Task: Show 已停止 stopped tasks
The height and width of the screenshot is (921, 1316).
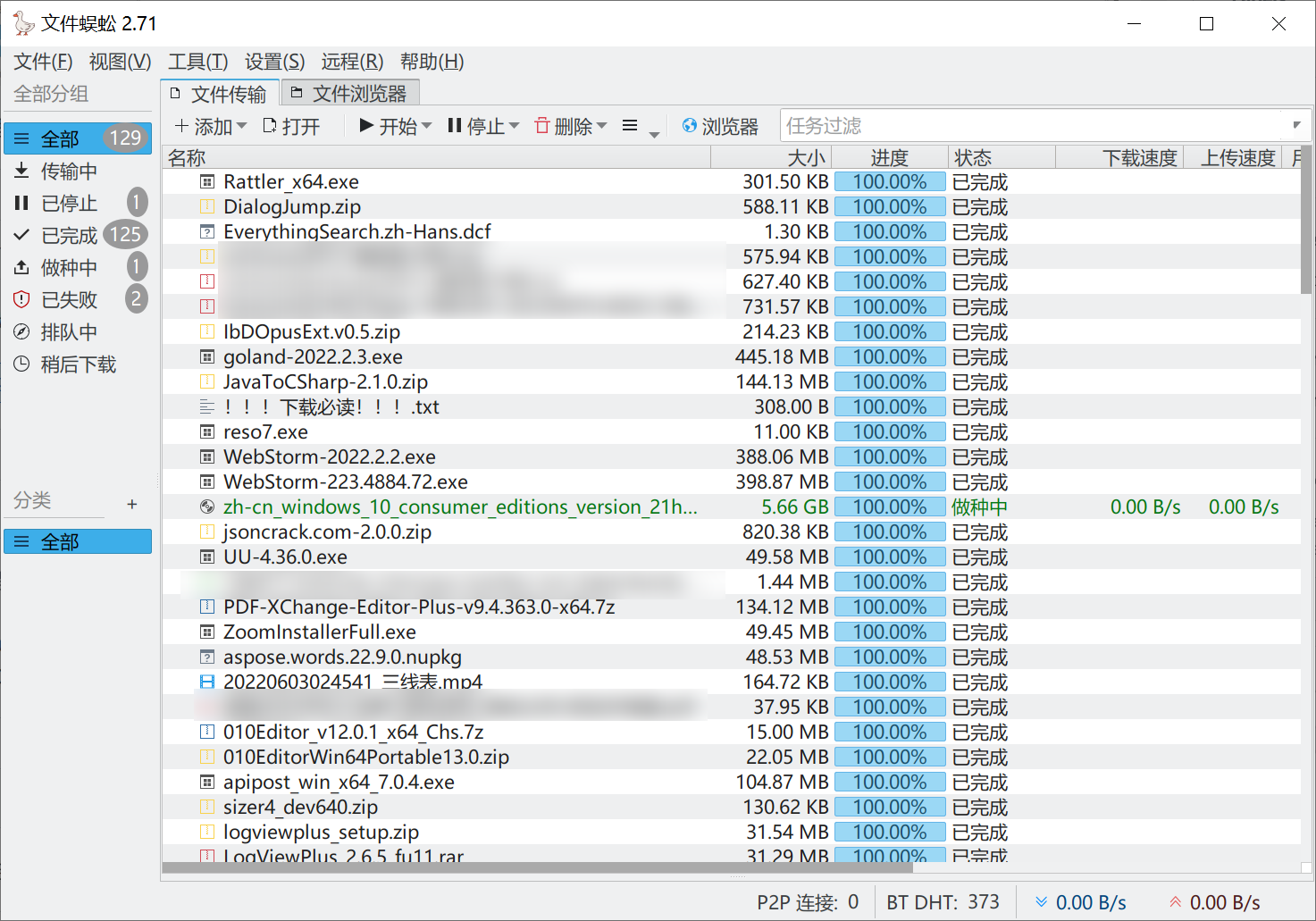Action: 78,203
